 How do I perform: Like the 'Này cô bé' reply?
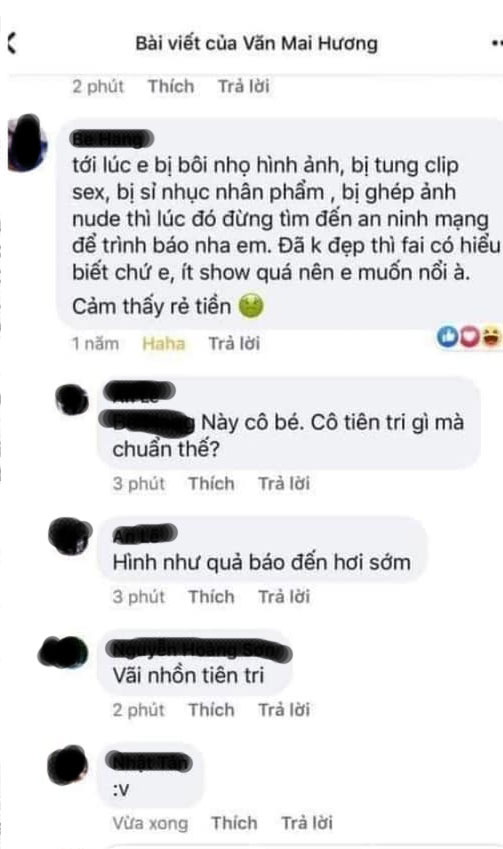pos(211,483)
